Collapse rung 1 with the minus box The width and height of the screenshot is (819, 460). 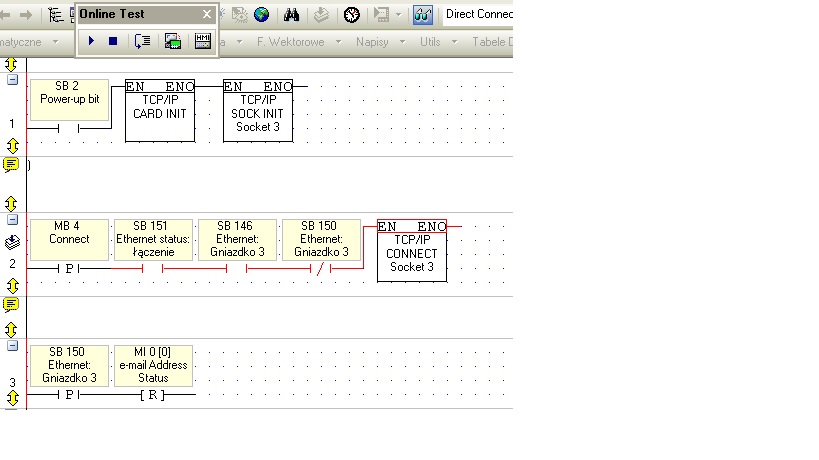[x=13, y=80]
